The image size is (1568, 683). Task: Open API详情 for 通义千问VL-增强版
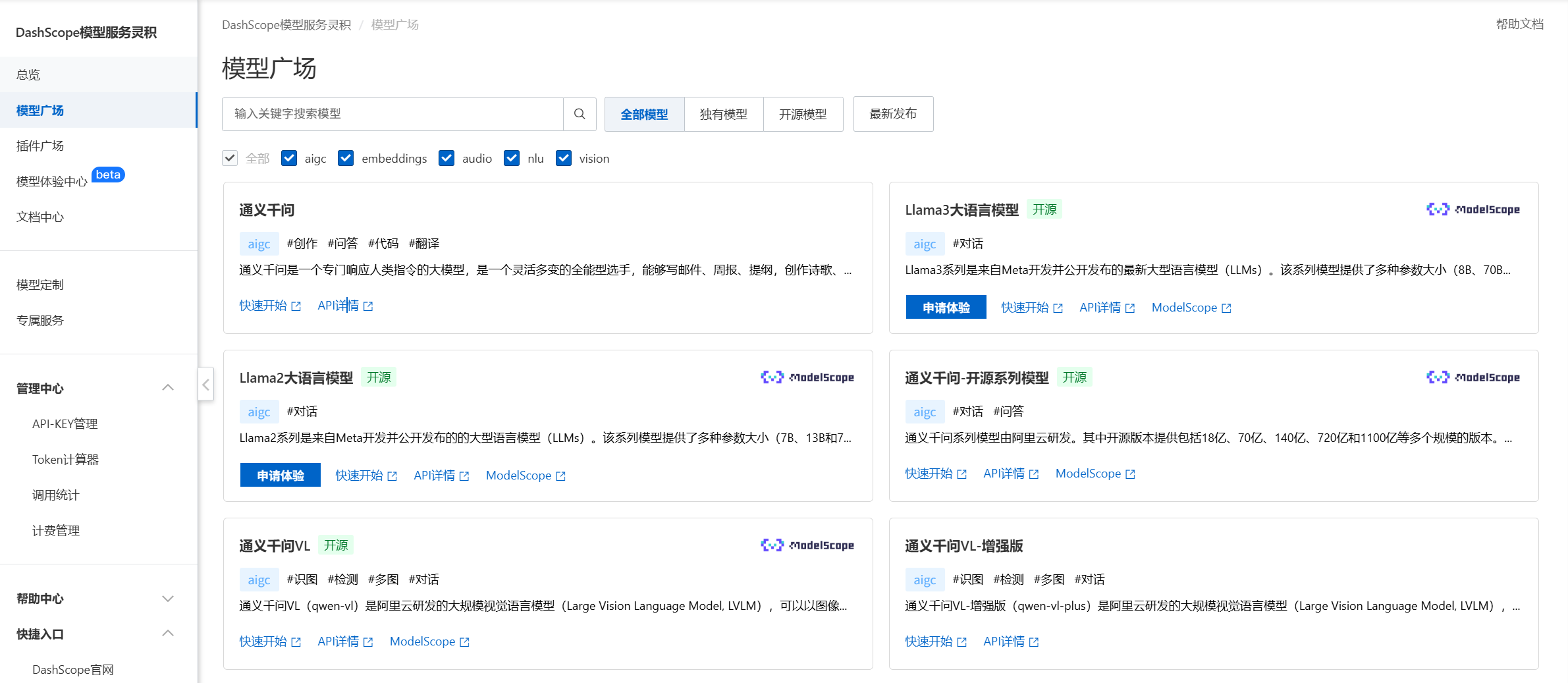point(1011,642)
